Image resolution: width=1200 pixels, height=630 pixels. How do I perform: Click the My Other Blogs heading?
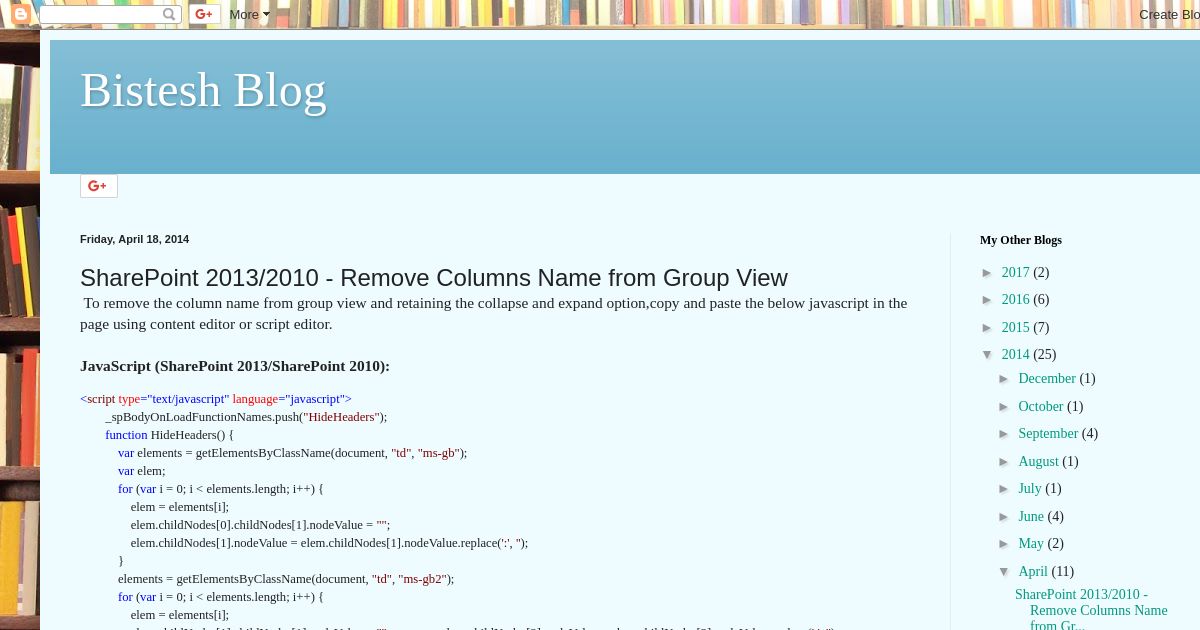point(1021,240)
